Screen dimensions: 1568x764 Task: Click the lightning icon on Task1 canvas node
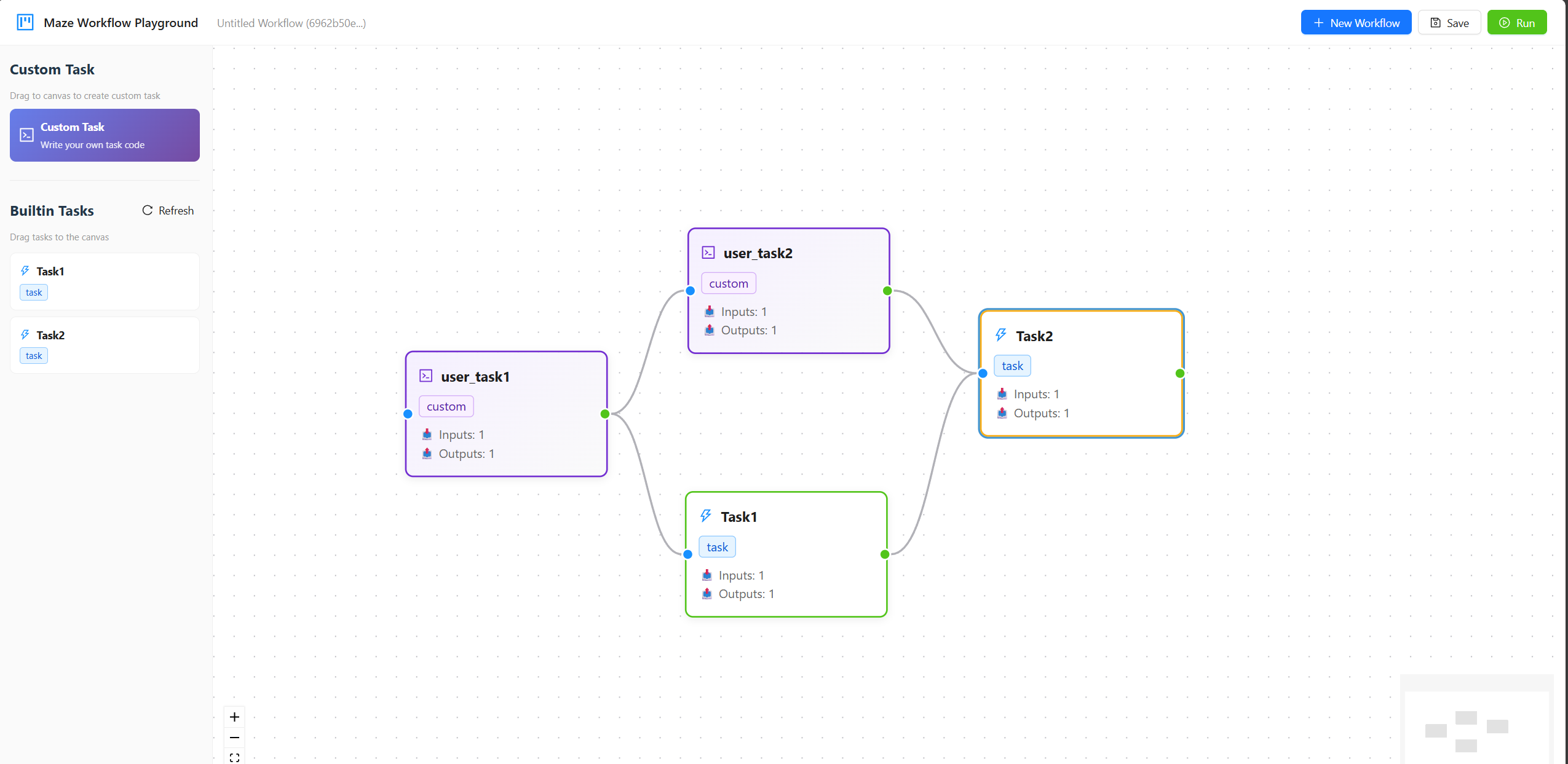pos(706,516)
